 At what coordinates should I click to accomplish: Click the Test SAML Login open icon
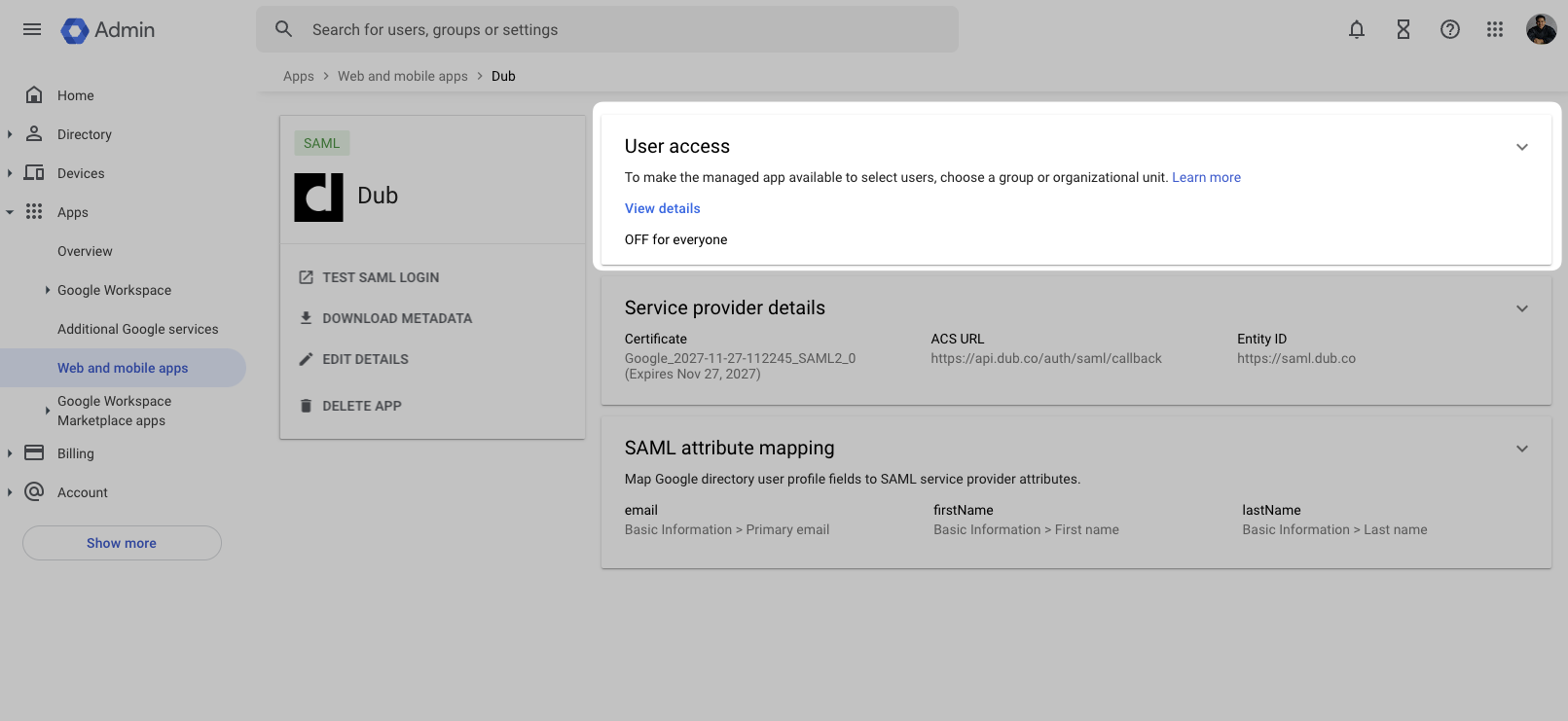click(x=306, y=277)
